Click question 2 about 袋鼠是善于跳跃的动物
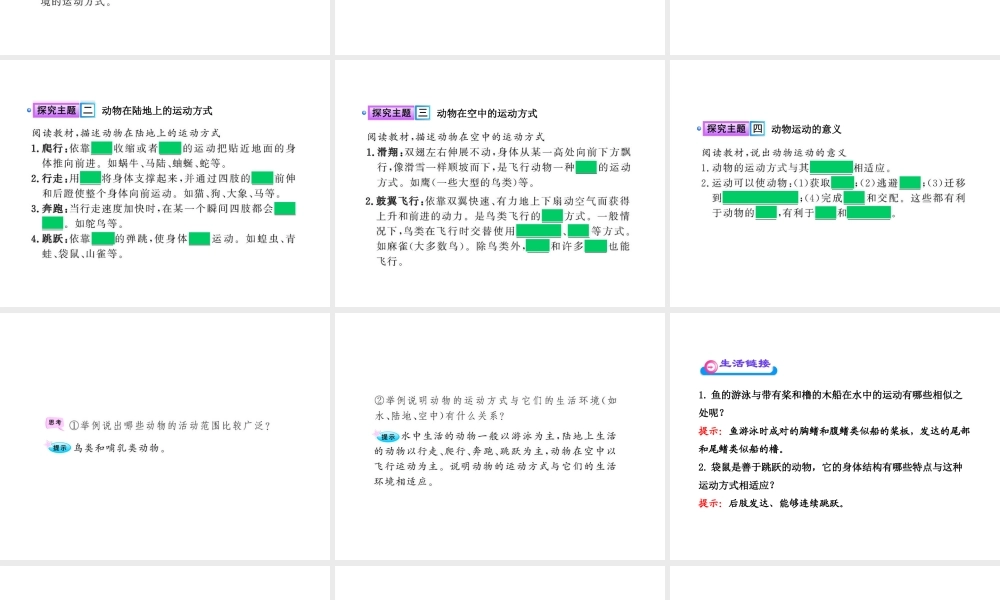This screenshot has width=1000, height=600. coord(830,476)
